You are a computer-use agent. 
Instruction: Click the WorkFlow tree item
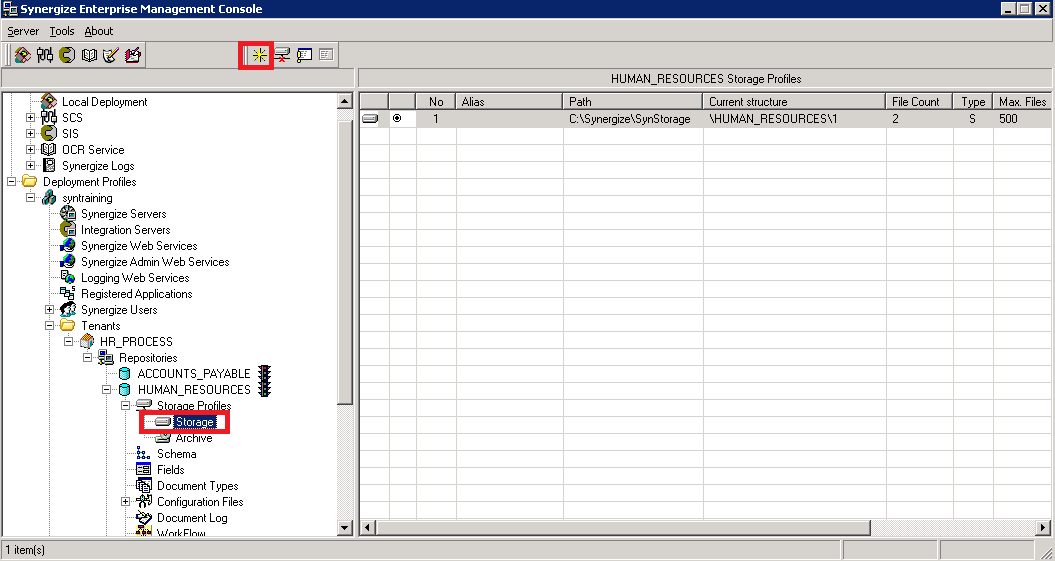point(181,533)
